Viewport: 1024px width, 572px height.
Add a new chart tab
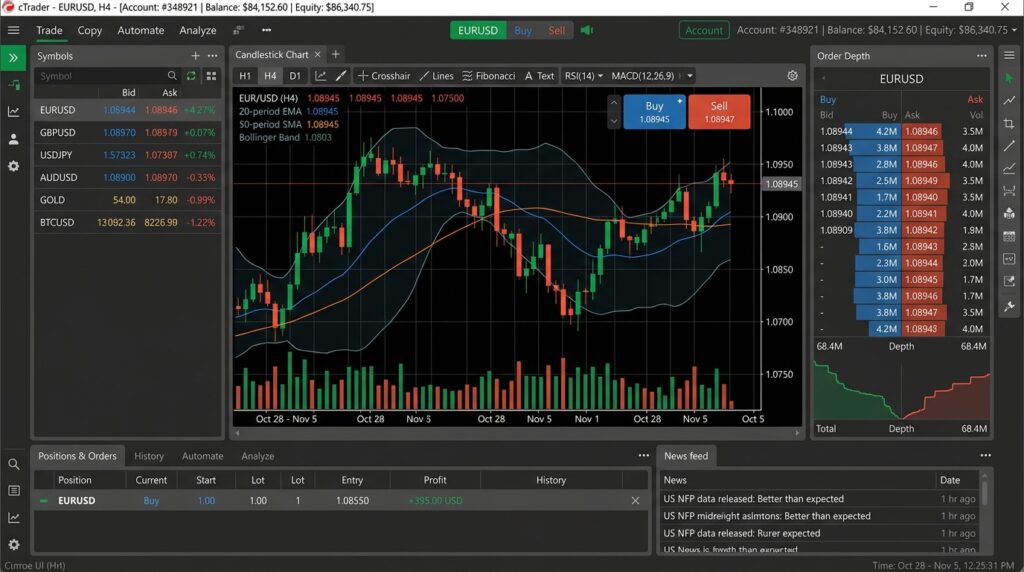pyautogui.click(x=335, y=55)
